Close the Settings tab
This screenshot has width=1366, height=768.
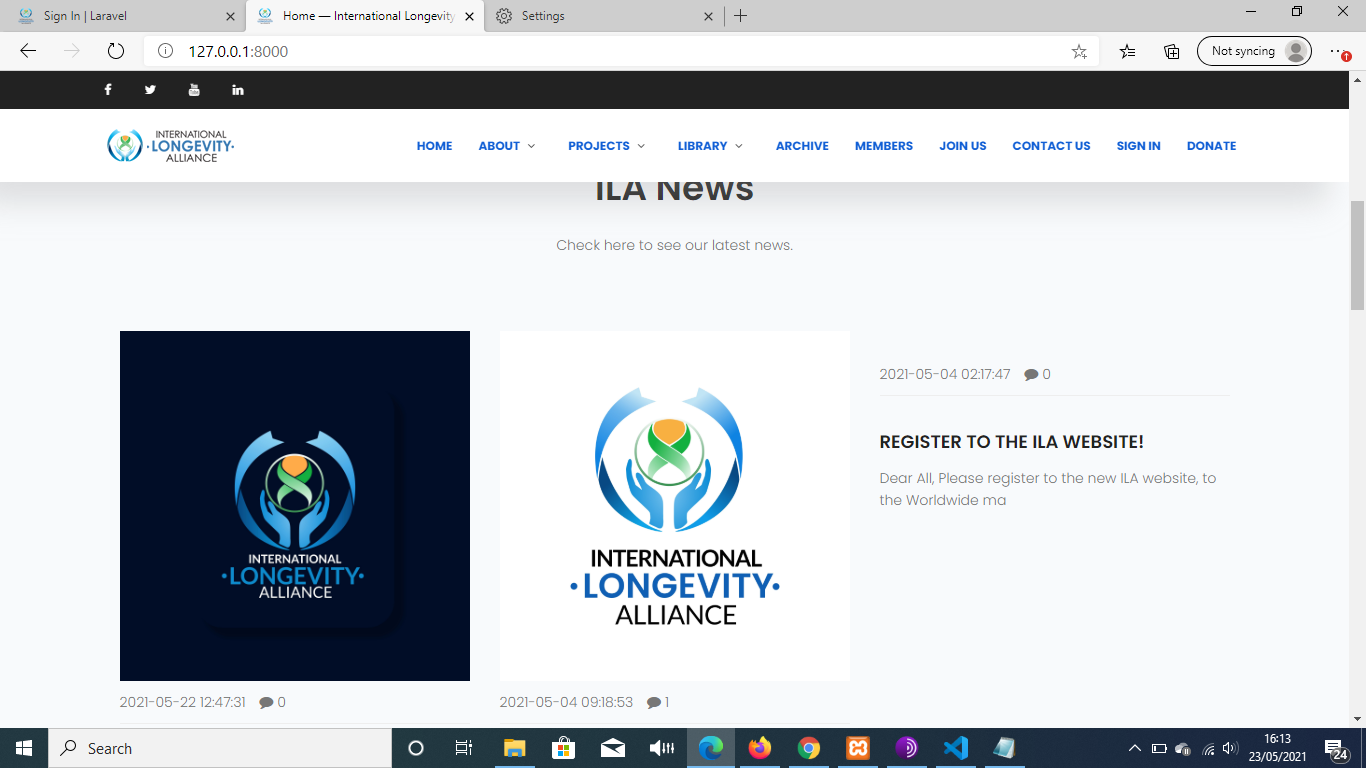(x=708, y=16)
